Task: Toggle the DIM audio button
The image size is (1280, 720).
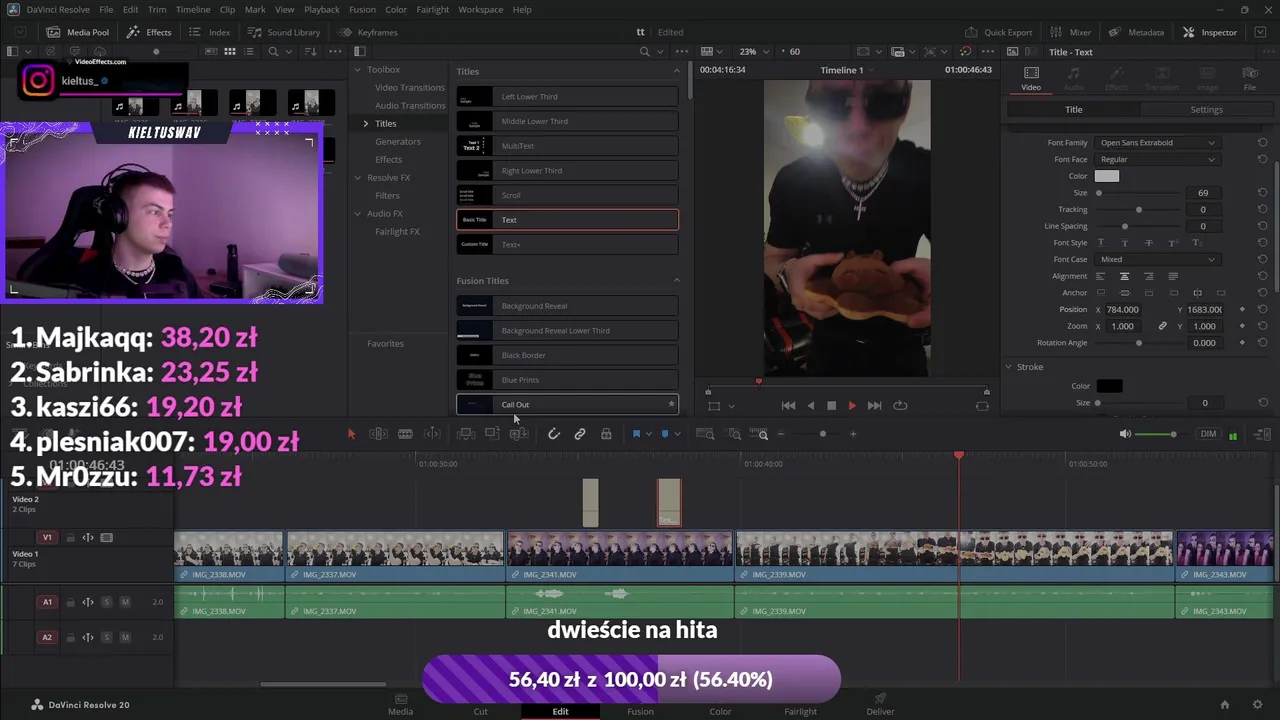Action: (1209, 434)
